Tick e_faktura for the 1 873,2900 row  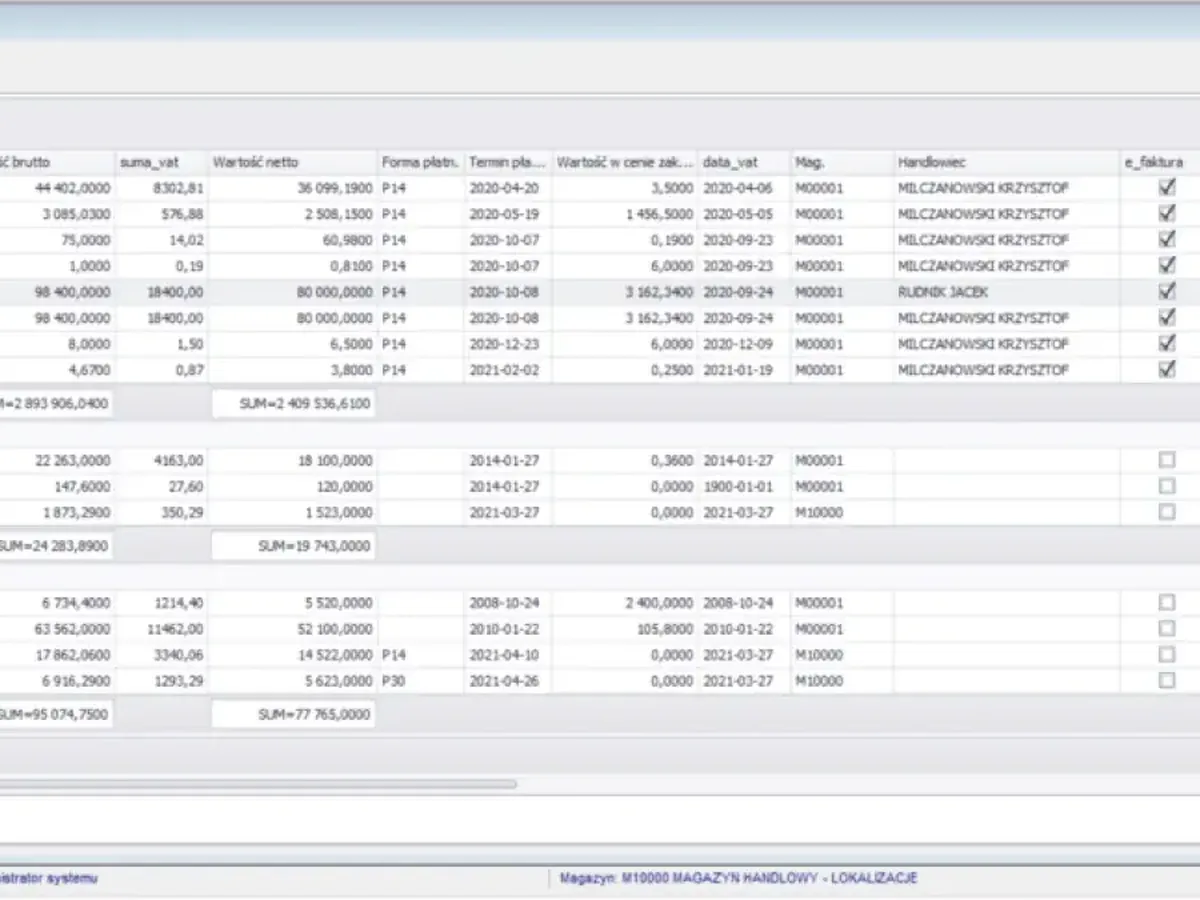tap(1166, 512)
